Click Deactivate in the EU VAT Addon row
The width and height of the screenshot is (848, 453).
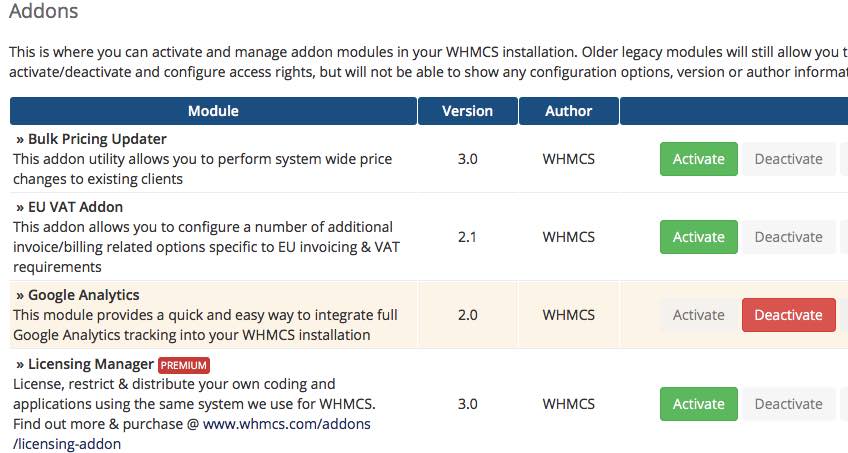[788, 237]
